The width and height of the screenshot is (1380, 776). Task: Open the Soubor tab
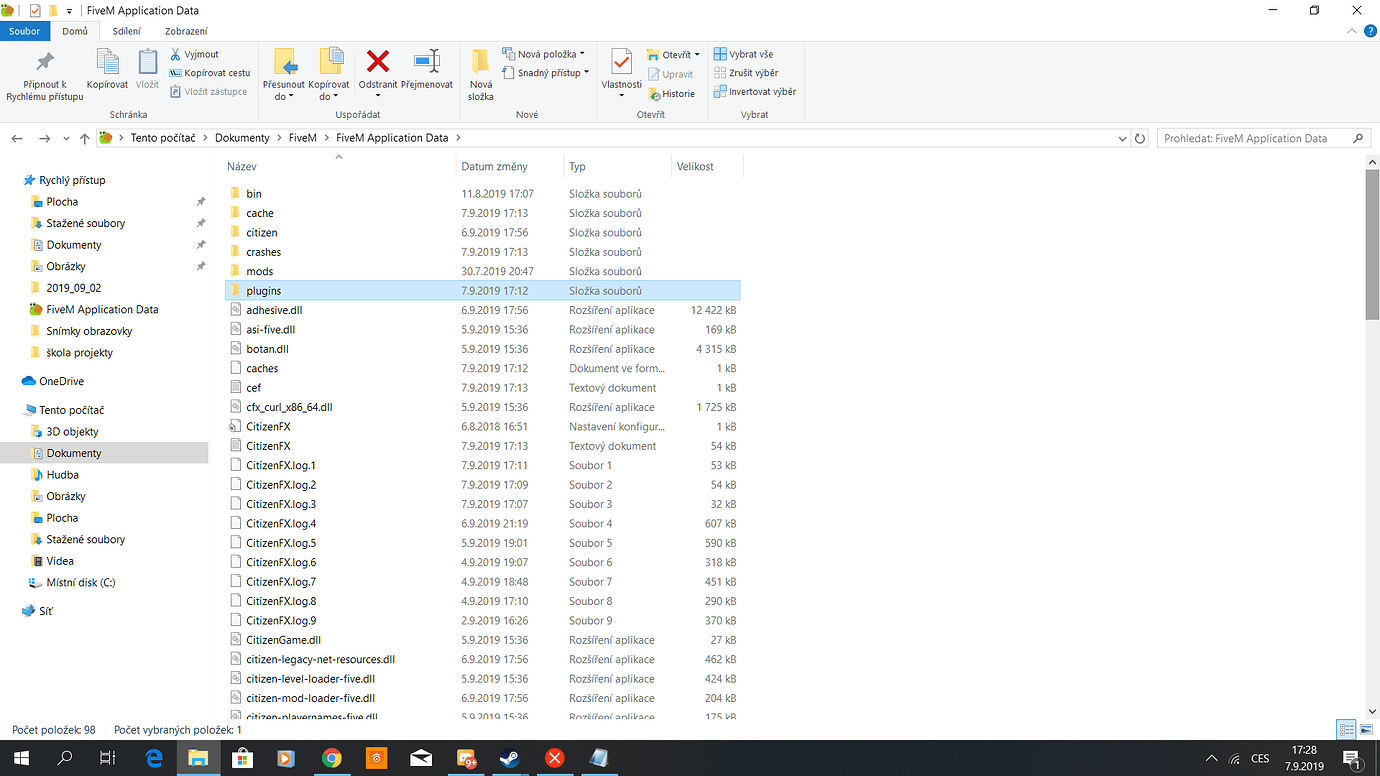pos(25,31)
